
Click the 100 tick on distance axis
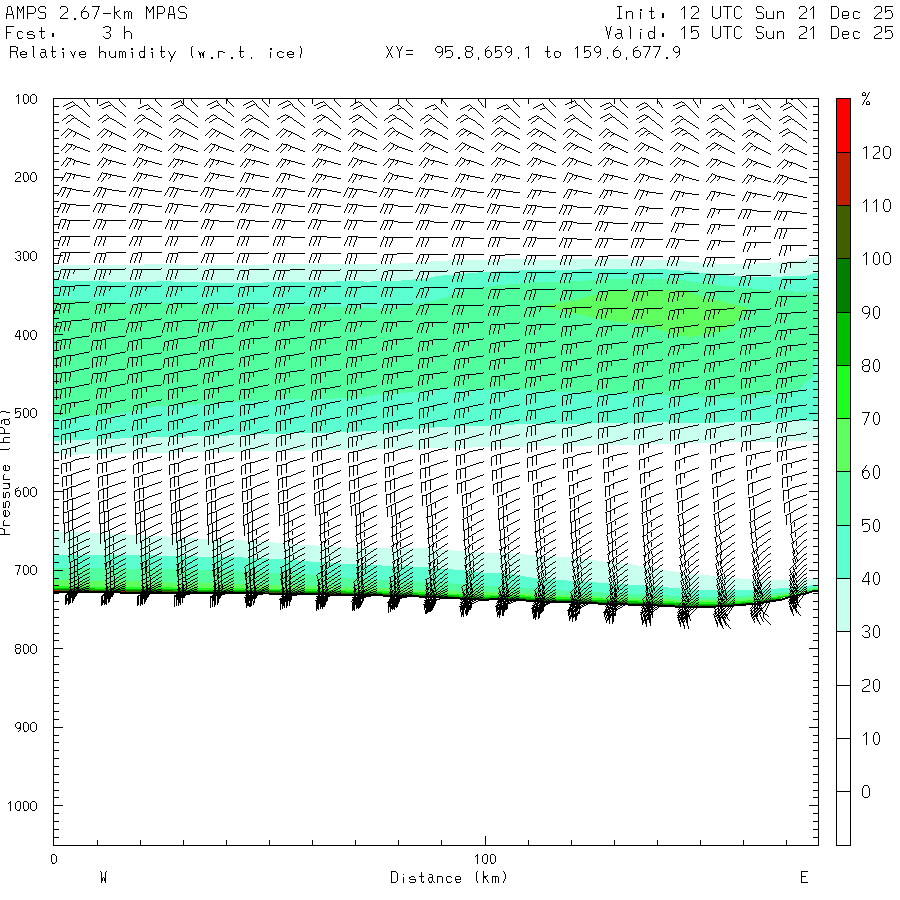(x=485, y=859)
